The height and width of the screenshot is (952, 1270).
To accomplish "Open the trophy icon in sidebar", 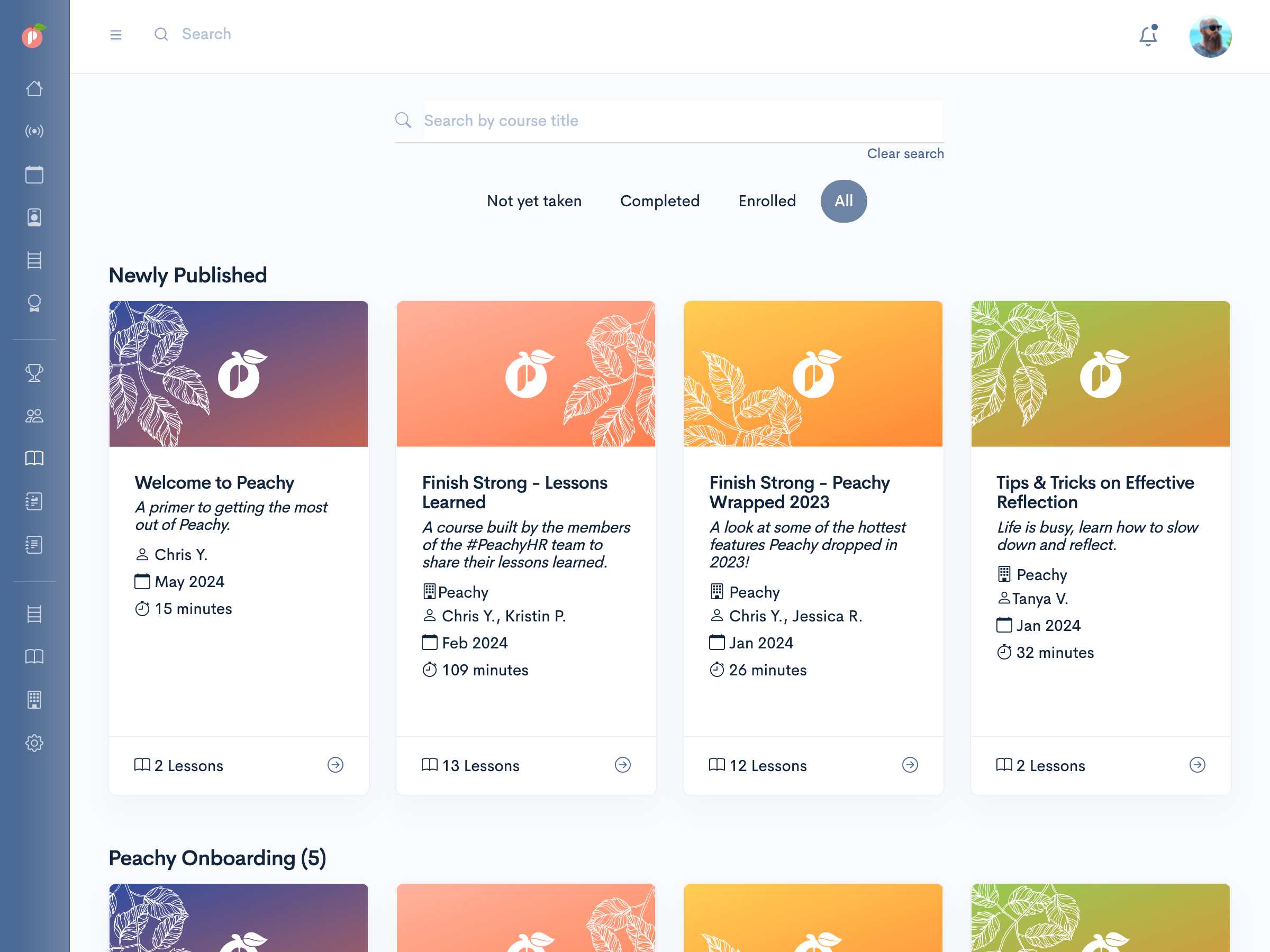I will point(34,373).
